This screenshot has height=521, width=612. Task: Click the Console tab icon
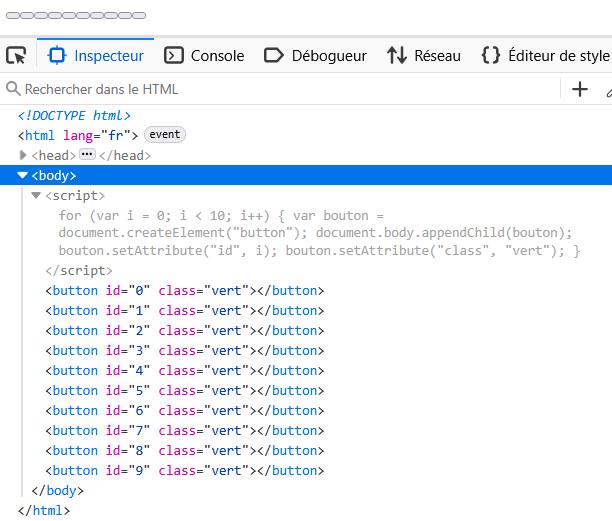click(x=174, y=55)
